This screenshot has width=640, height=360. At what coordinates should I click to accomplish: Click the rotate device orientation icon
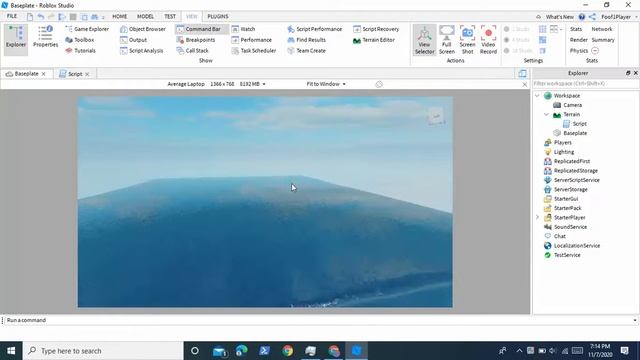379,84
